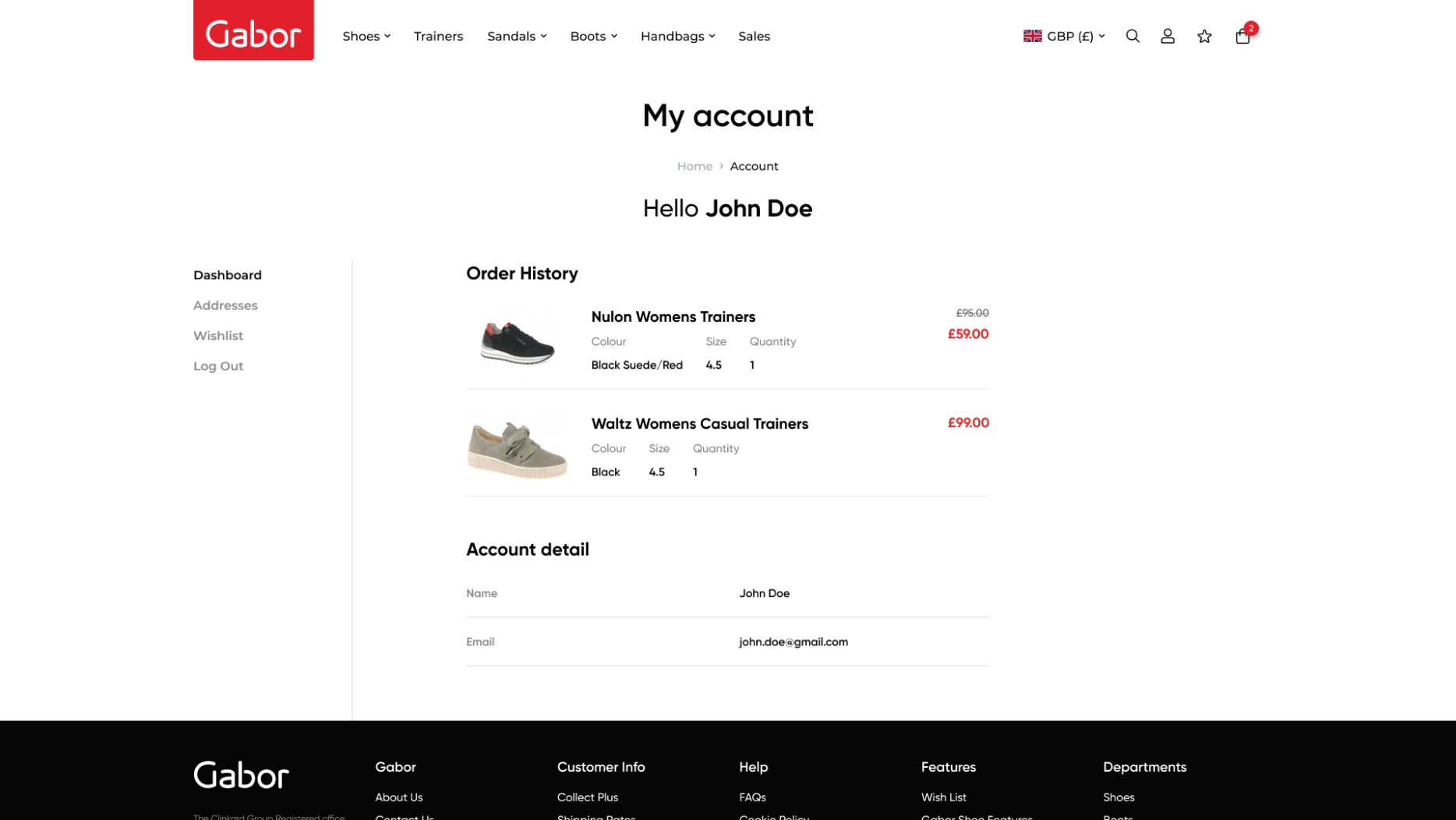Click the UK flag icon
1456x820 pixels.
click(1033, 36)
